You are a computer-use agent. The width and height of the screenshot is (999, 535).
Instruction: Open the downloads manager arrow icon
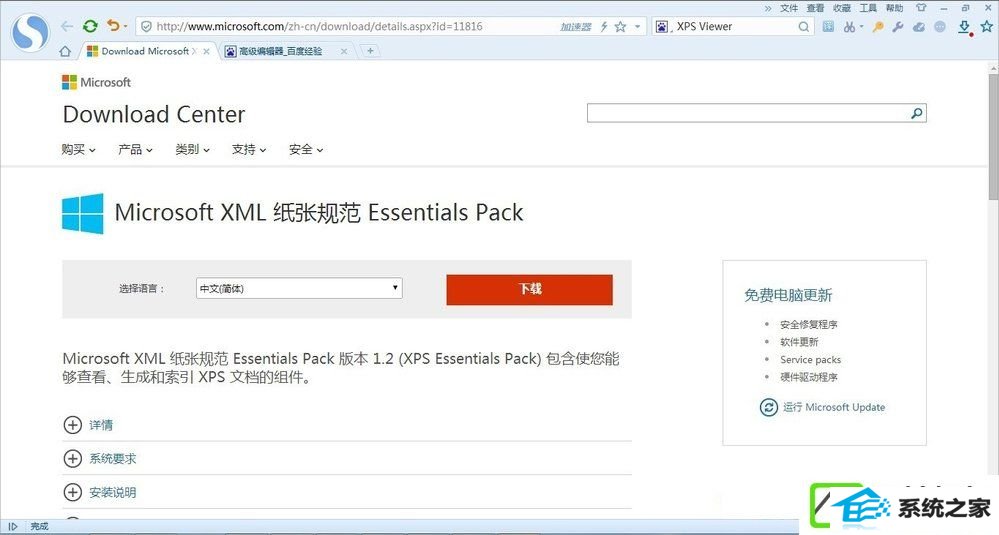[964, 26]
